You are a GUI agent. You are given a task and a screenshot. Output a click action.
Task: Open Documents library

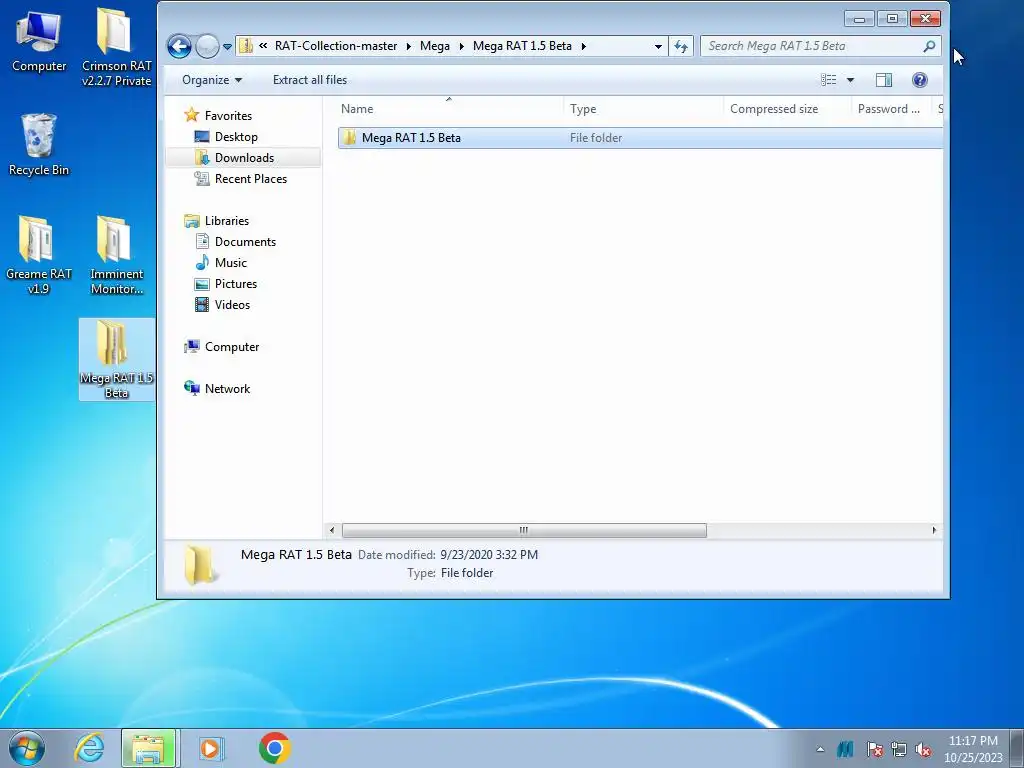pos(245,242)
